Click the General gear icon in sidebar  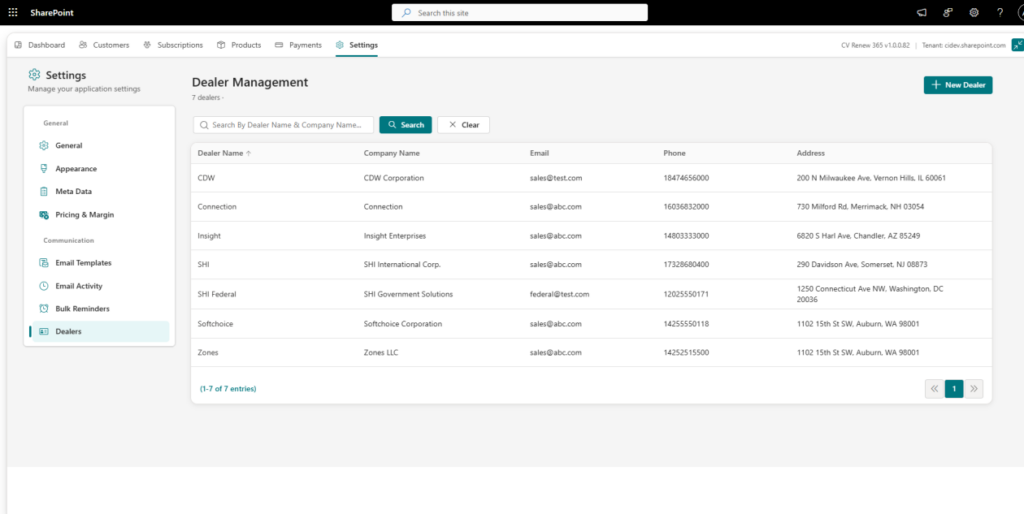pos(44,146)
